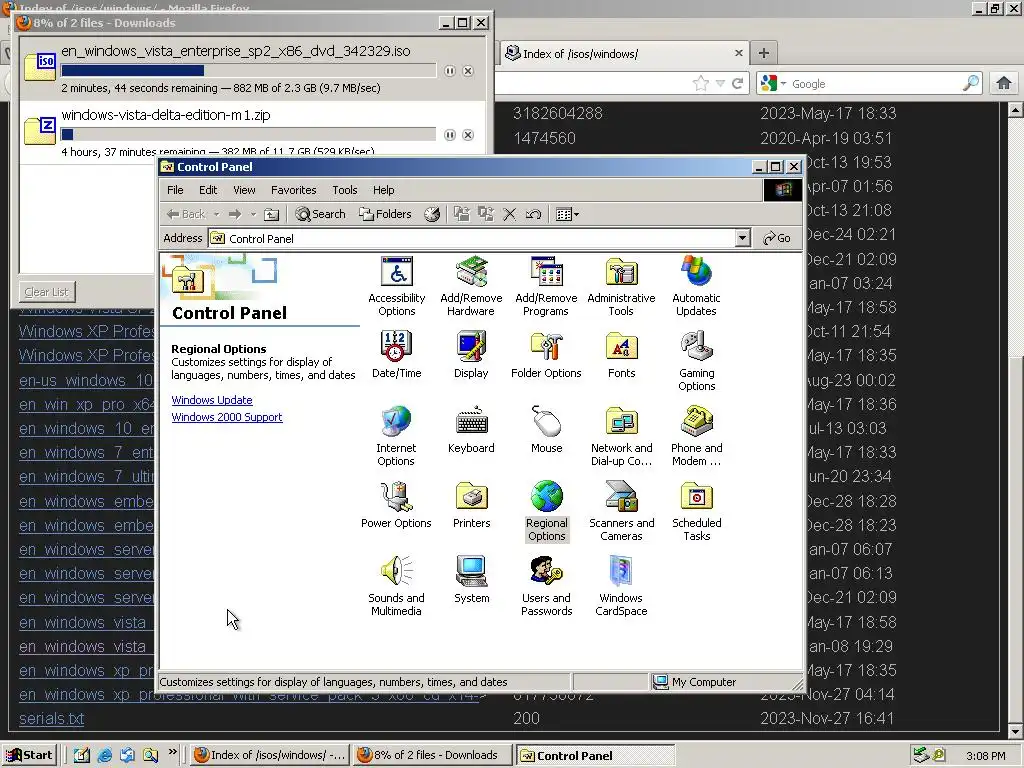Click the History toolbar icon

[432, 214]
